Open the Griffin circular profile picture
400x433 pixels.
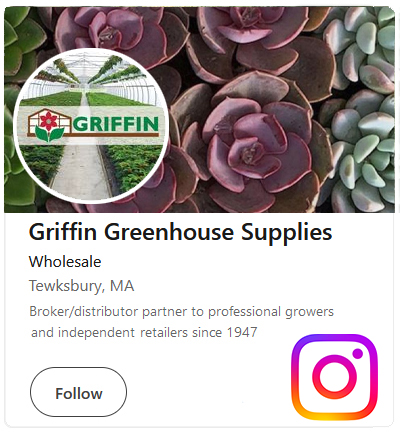point(91,126)
